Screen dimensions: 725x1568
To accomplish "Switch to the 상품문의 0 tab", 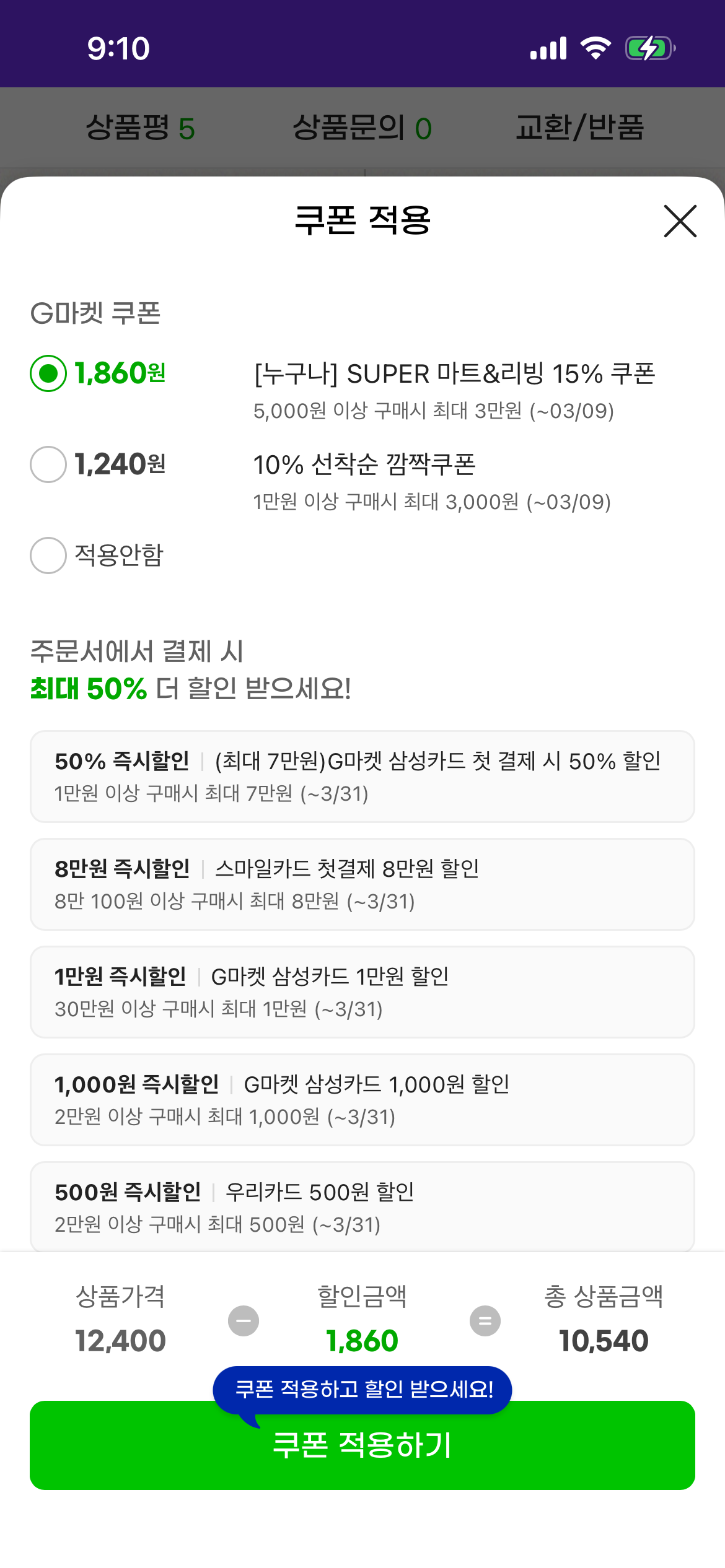I will (x=362, y=128).
